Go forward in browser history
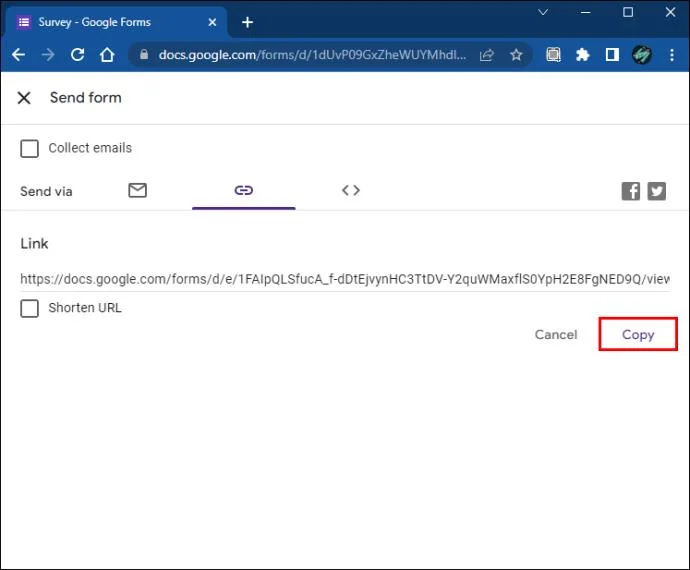This screenshot has width=690, height=570. [x=48, y=55]
